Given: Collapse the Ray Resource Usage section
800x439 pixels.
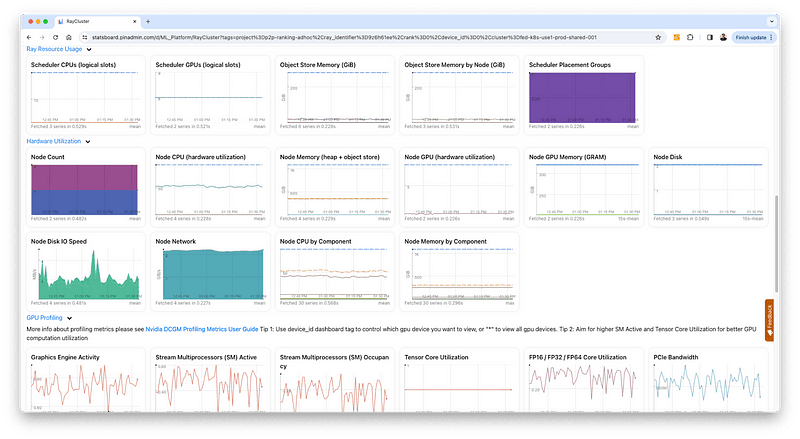Looking at the screenshot, I should coord(90,49).
